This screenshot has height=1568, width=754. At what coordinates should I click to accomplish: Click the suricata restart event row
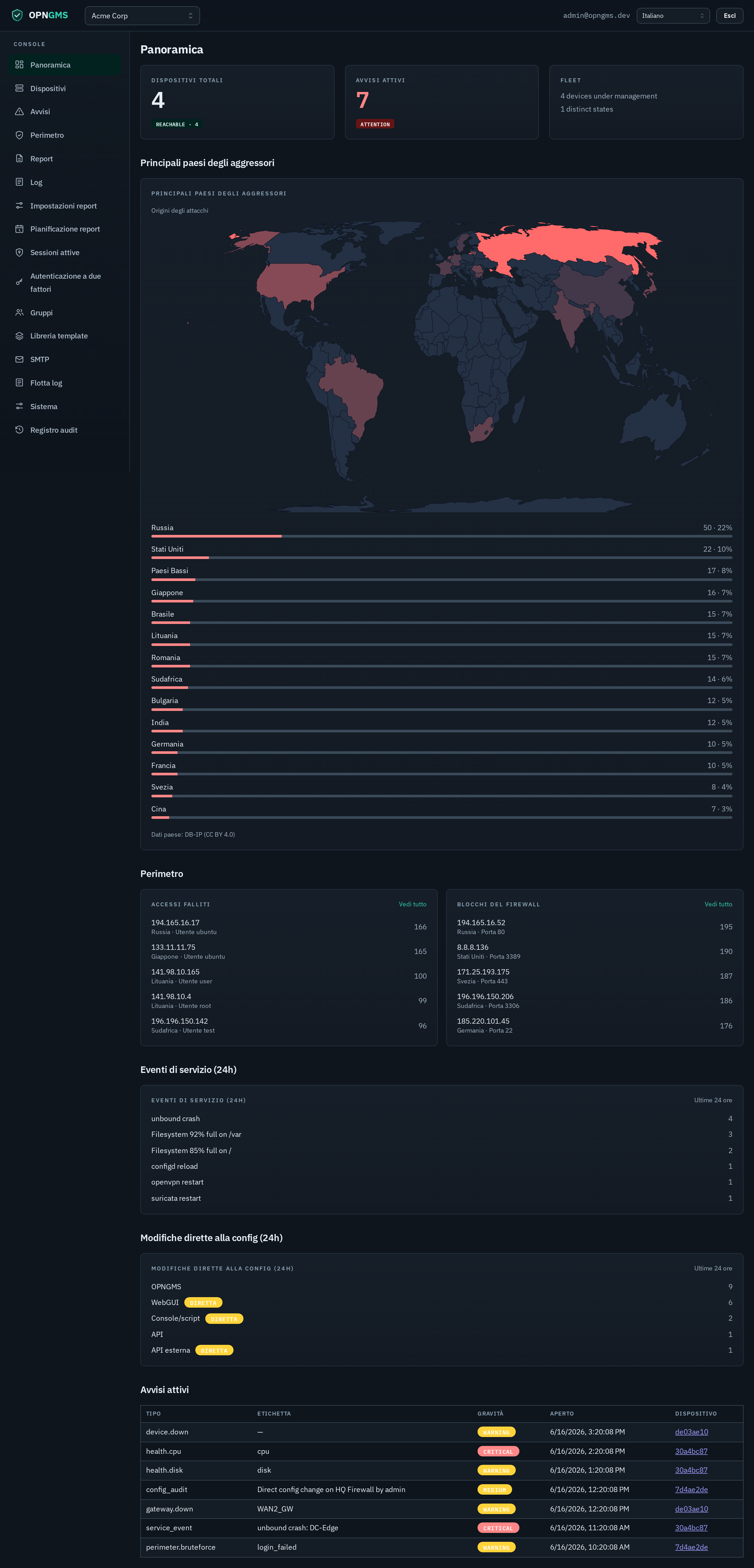click(442, 1198)
